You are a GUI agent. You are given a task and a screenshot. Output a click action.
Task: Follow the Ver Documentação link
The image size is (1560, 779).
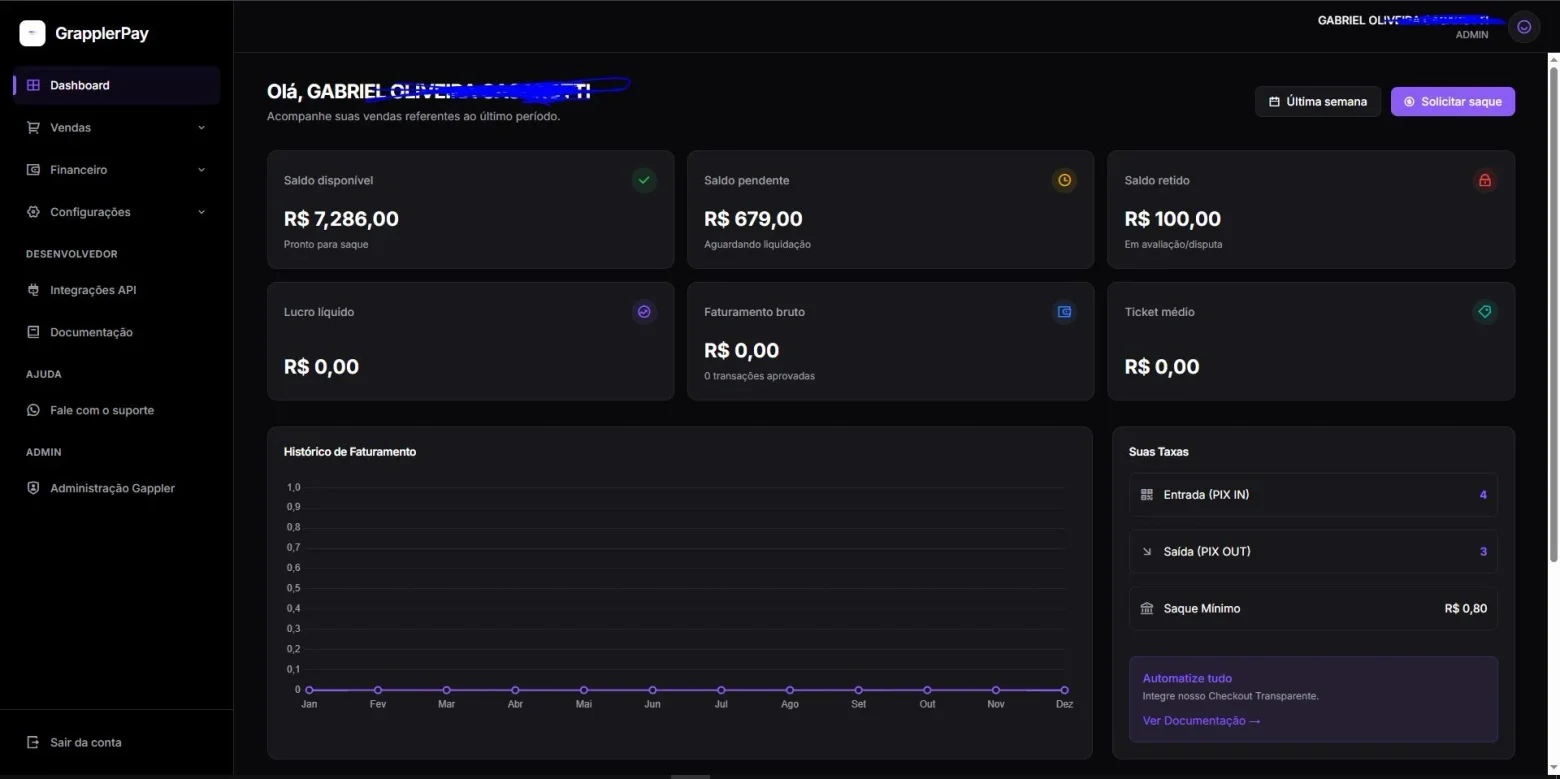[x=1201, y=721]
